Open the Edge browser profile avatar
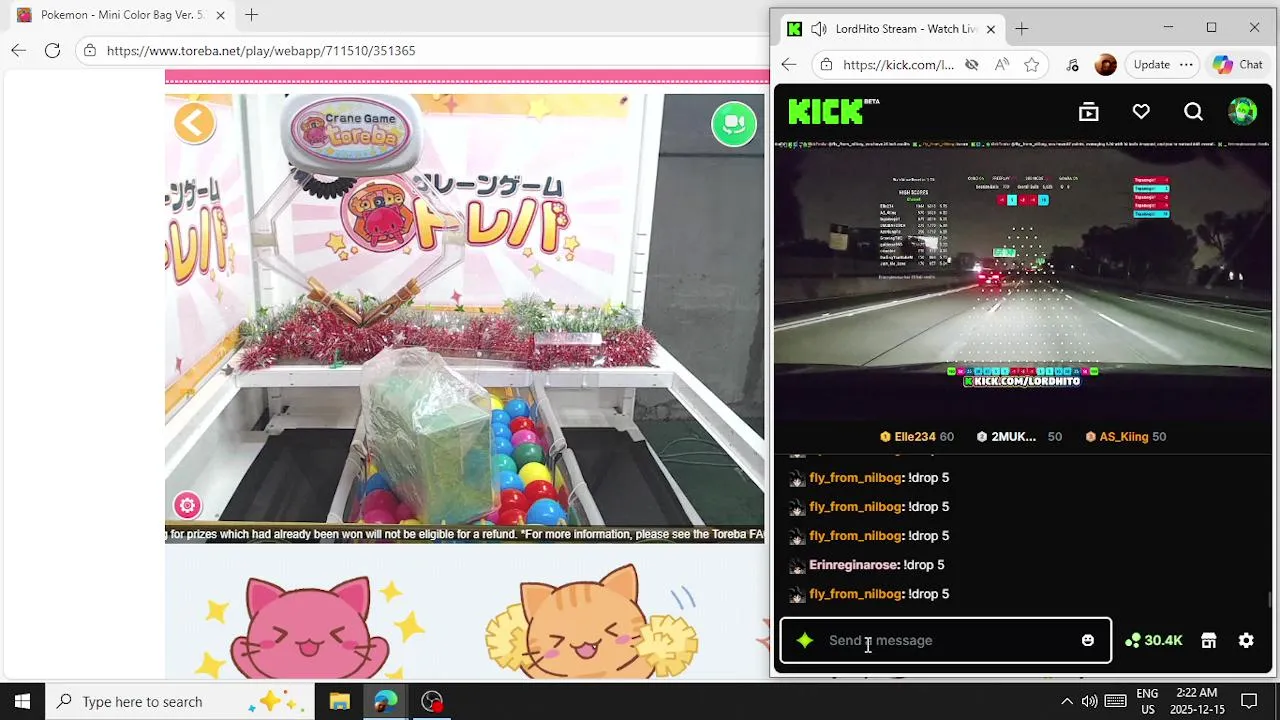 [1105, 65]
